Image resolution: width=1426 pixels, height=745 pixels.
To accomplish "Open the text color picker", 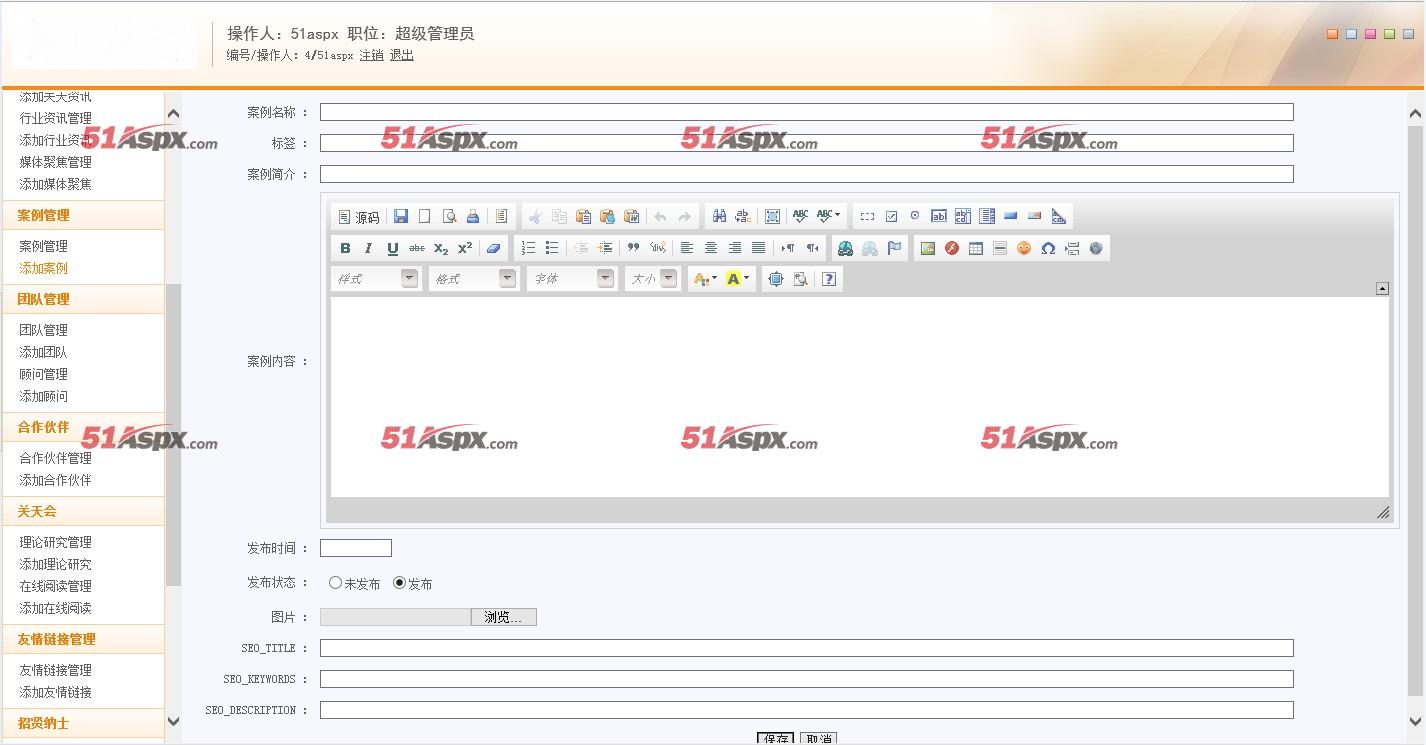I will (x=704, y=279).
